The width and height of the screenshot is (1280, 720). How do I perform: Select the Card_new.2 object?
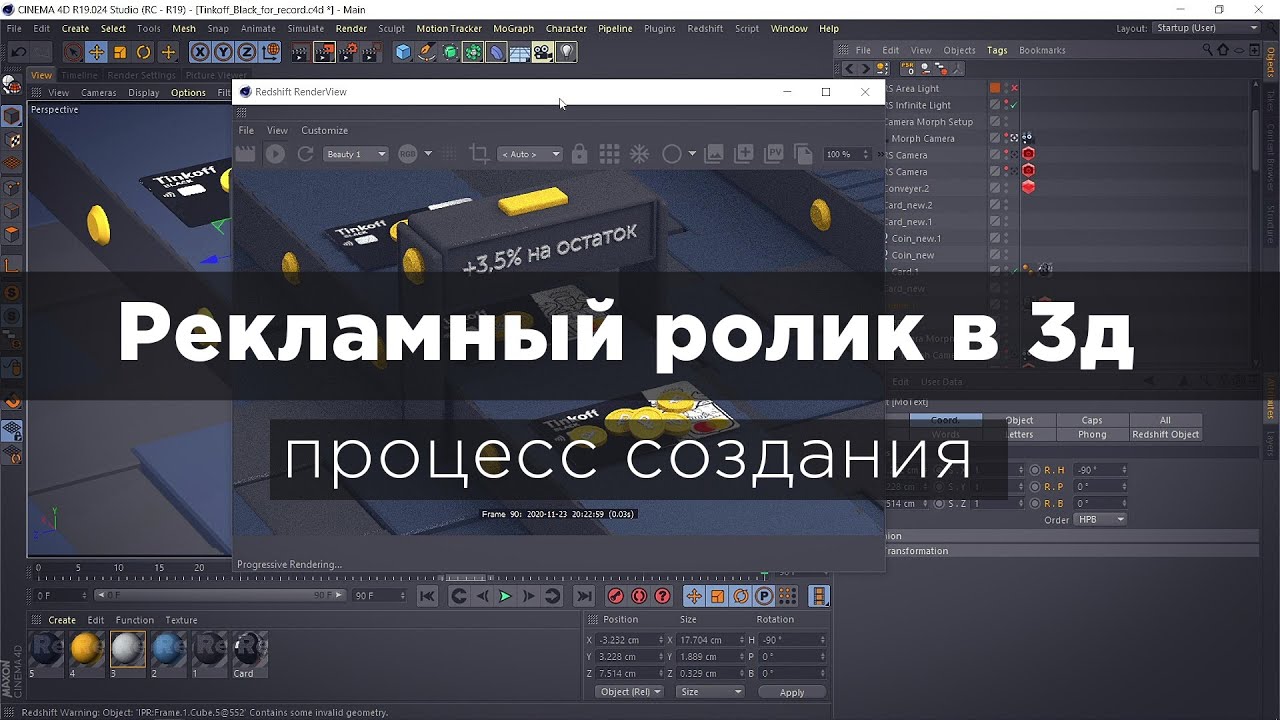coord(908,205)
